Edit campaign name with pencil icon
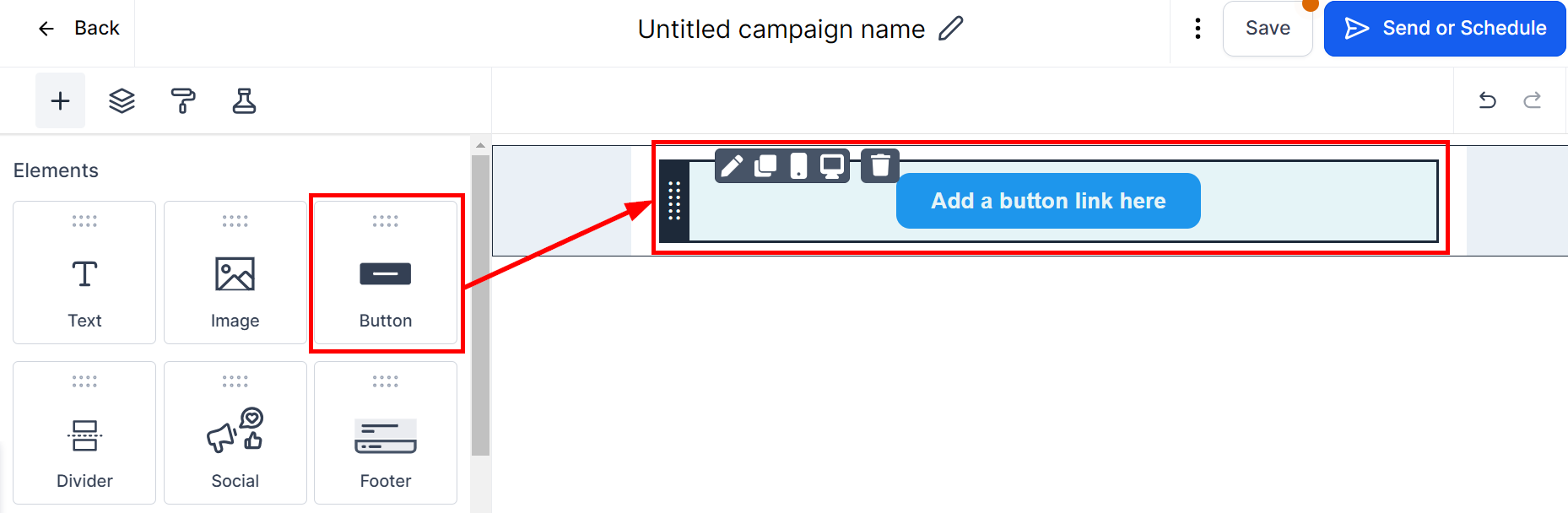 (x=951, y=29)
